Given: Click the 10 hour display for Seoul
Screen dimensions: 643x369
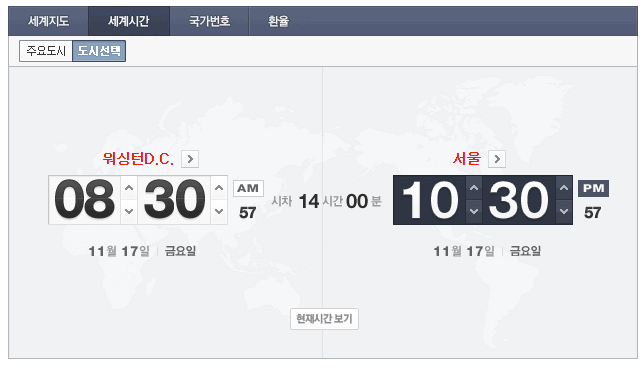Looking at the screenshot, I should pyautogui.click(x=430, y=200).
